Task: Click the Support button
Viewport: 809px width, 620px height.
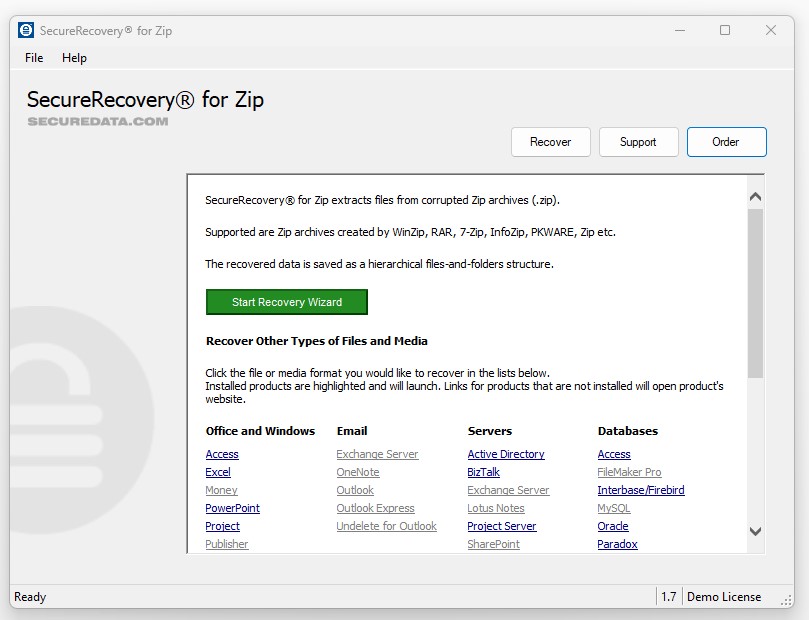Action: tap(638, 142)
